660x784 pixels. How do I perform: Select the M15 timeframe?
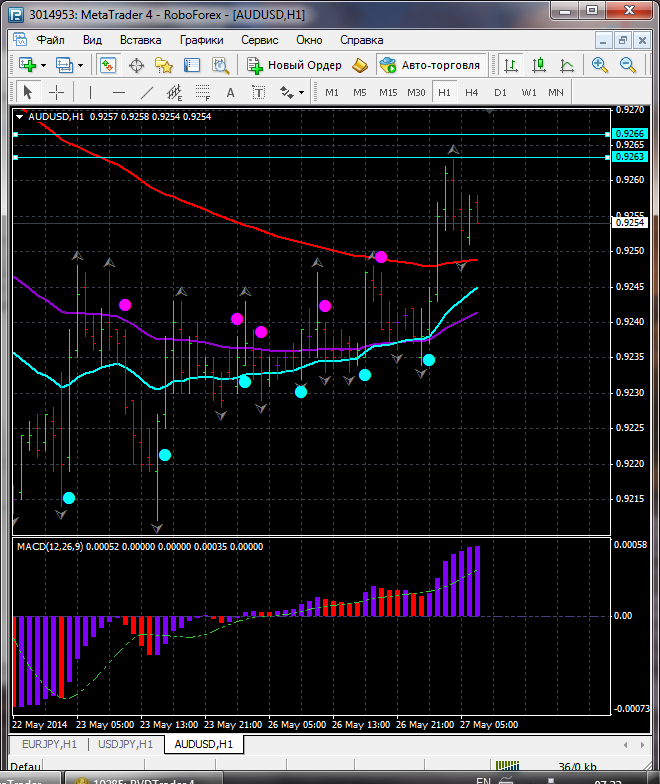[x=388, y=92]
